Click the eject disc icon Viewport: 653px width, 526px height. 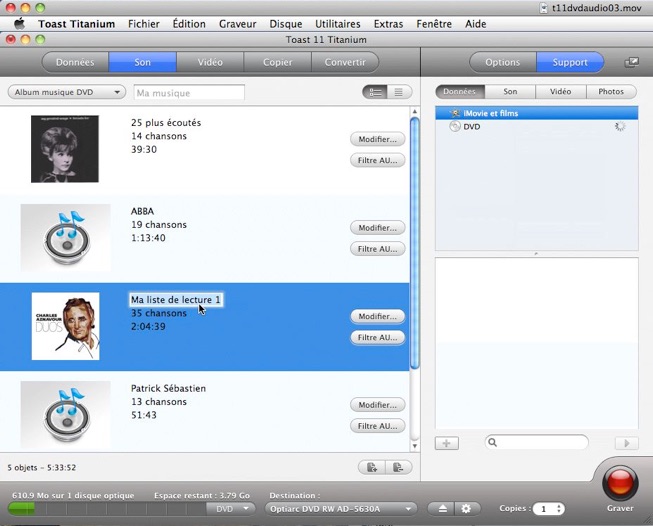(442, 509)
